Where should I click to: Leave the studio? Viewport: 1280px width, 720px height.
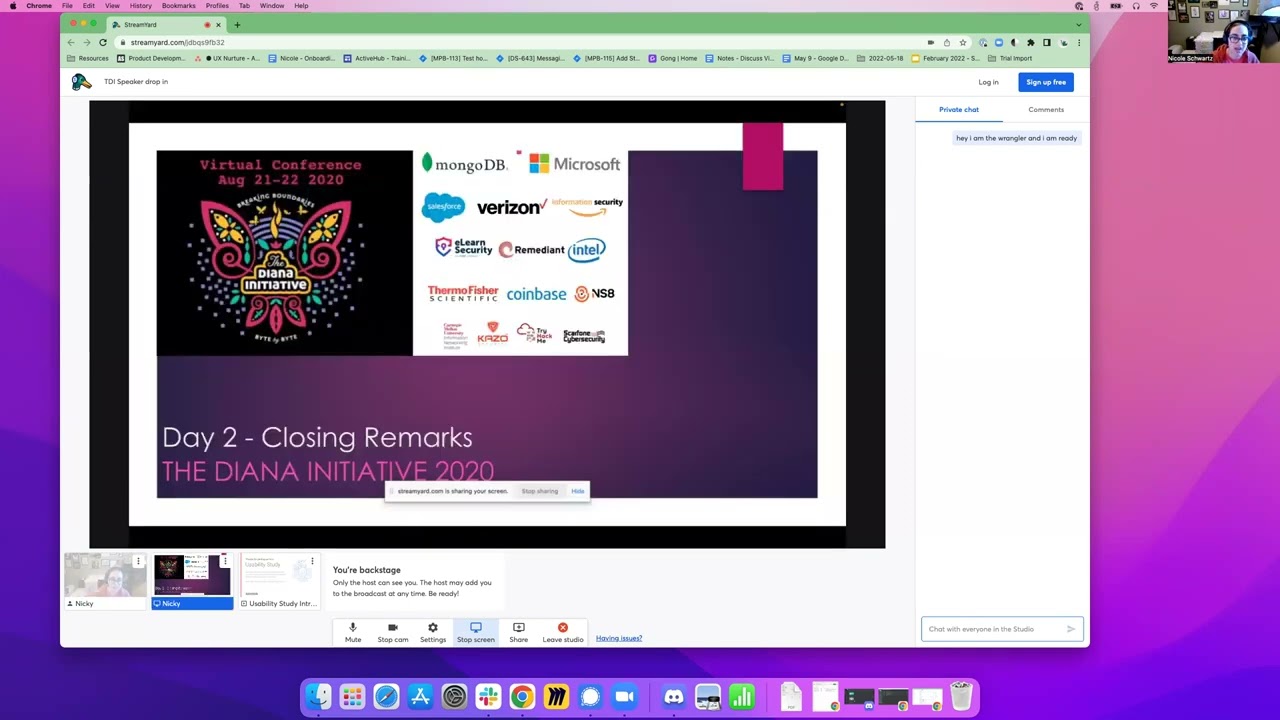pos(563,632)
